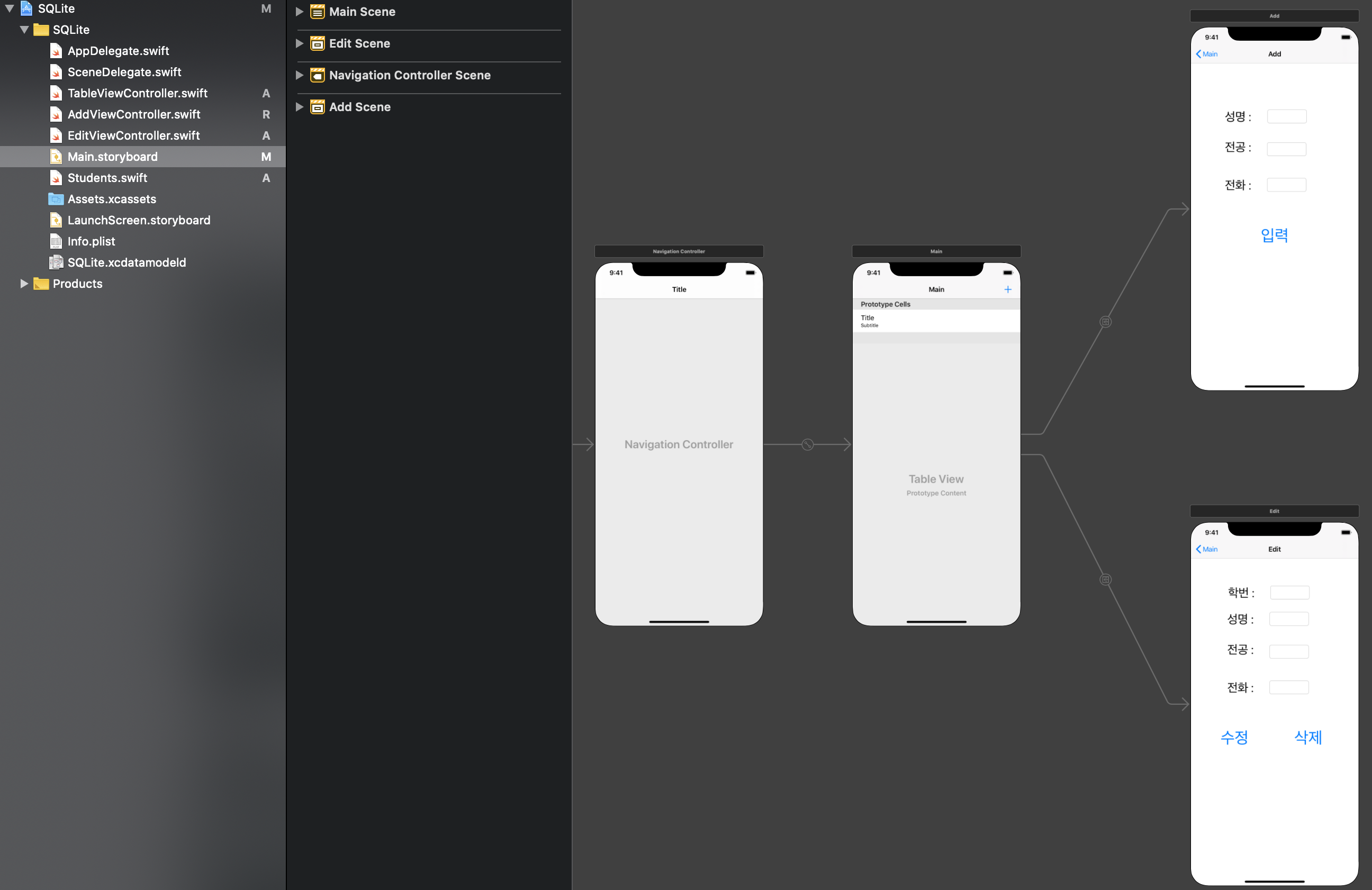Click the SQLite.xcdatamodeld file icon
This screenshot has width=1372, height=890.
(x=56, y=262)
